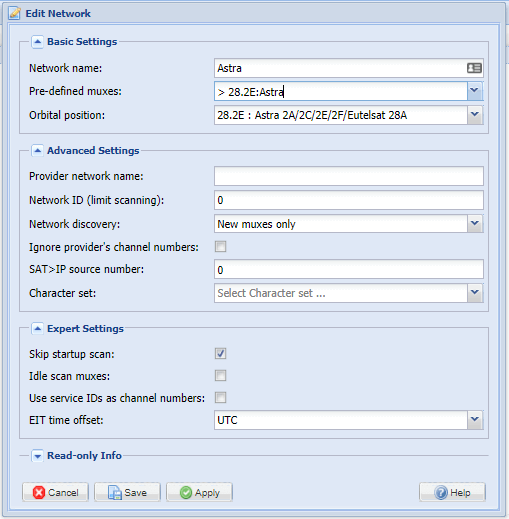Expand the Read-only Info section
Screen dimensions: 509x519
[37, 456]
